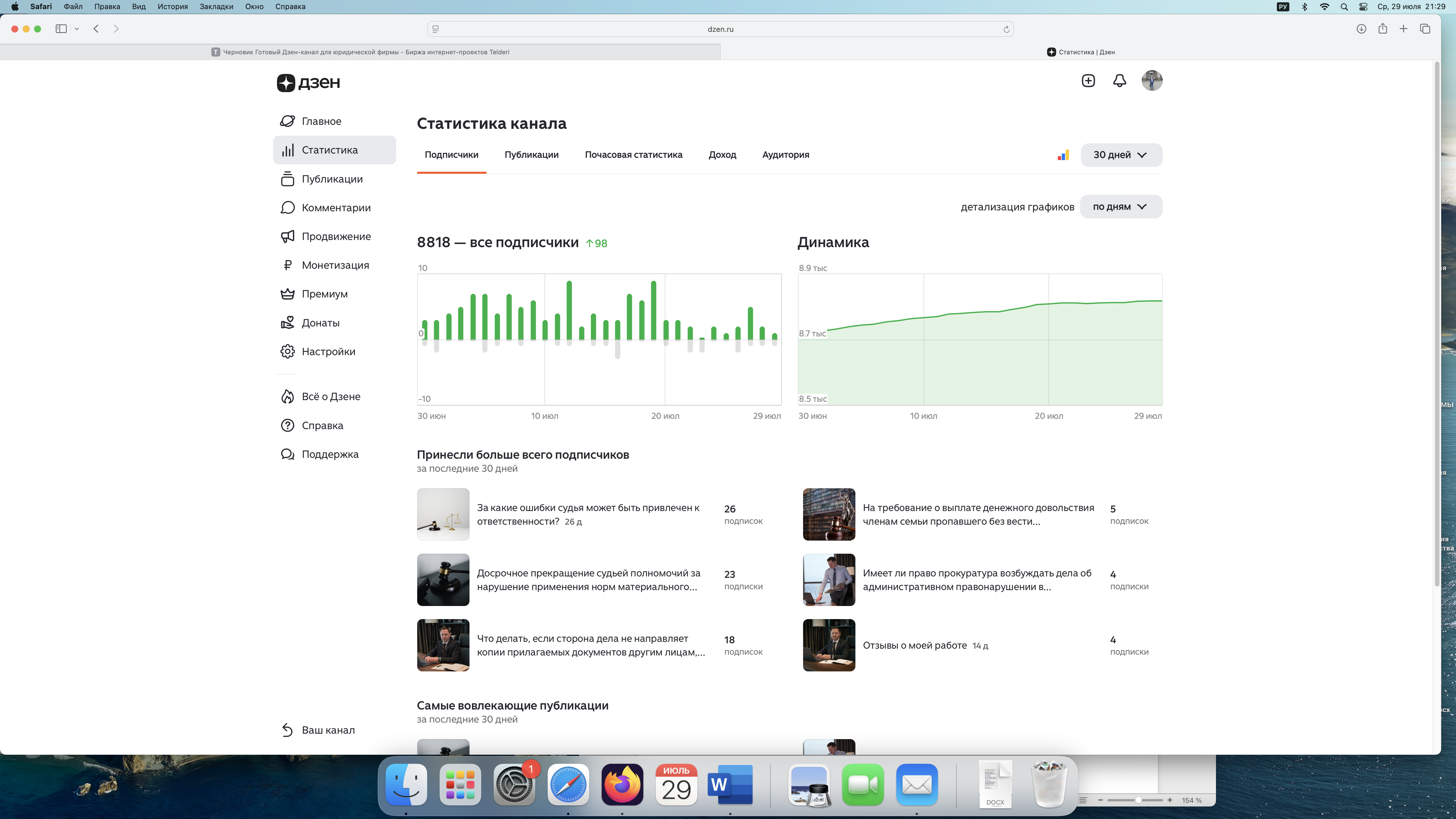The height and width of the screenshot is (819, 1456).
Task: Open notifications bell
Action: pyautogui.click(x=1119, y=81)
